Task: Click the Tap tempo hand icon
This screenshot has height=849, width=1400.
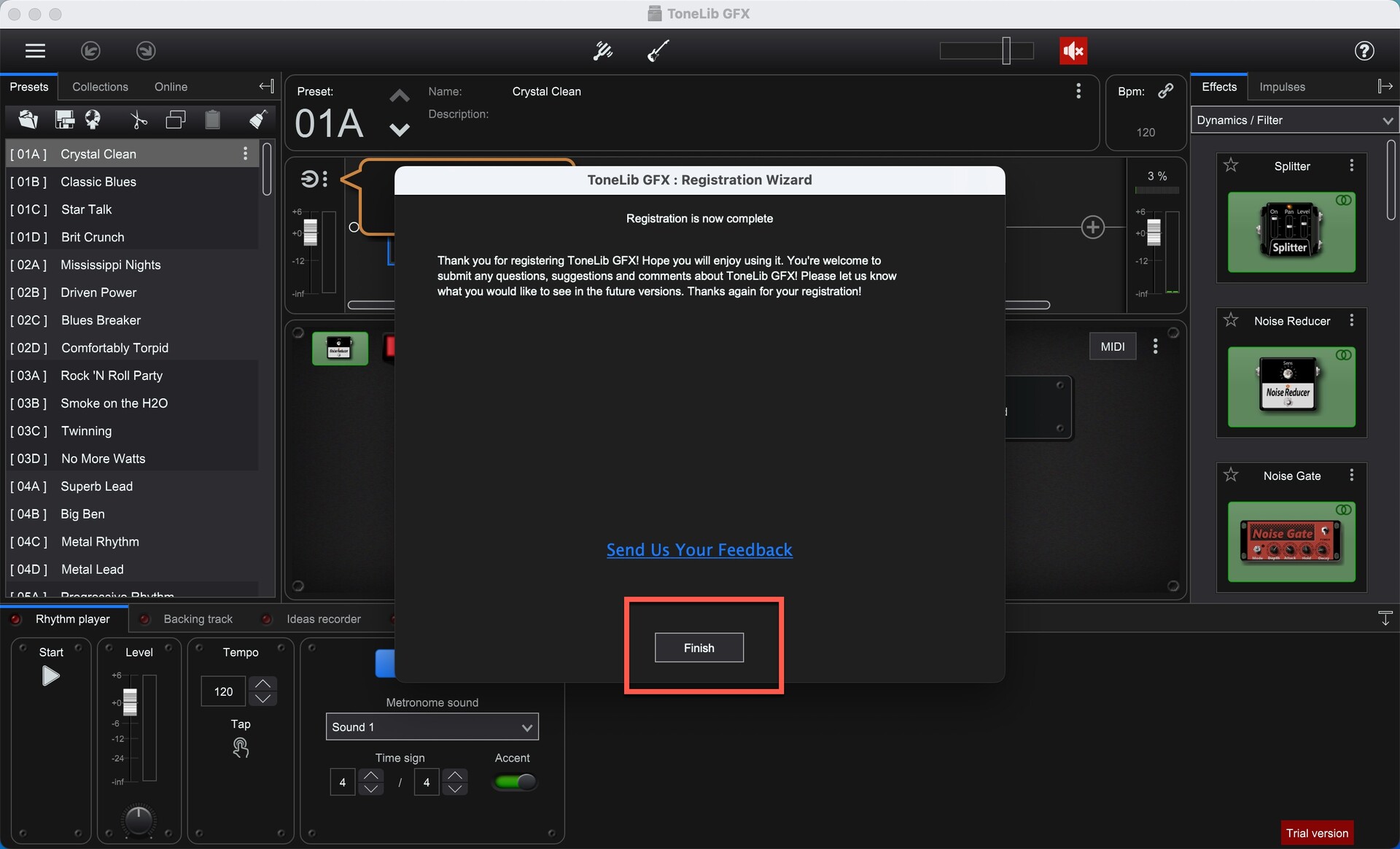Action: 241,747
